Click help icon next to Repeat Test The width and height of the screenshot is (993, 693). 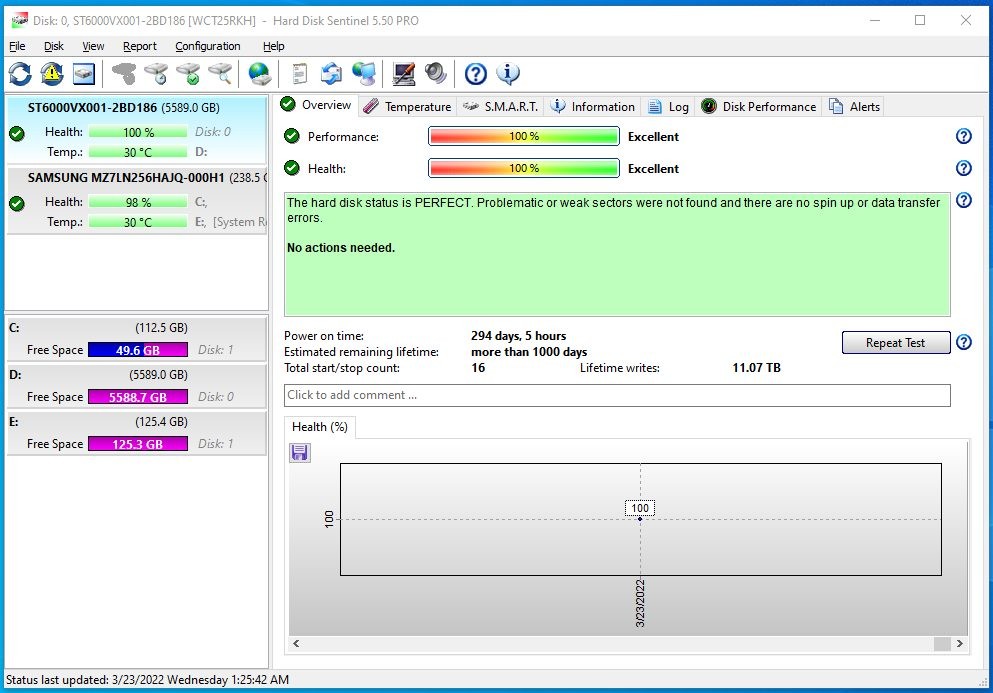point(963,342)
